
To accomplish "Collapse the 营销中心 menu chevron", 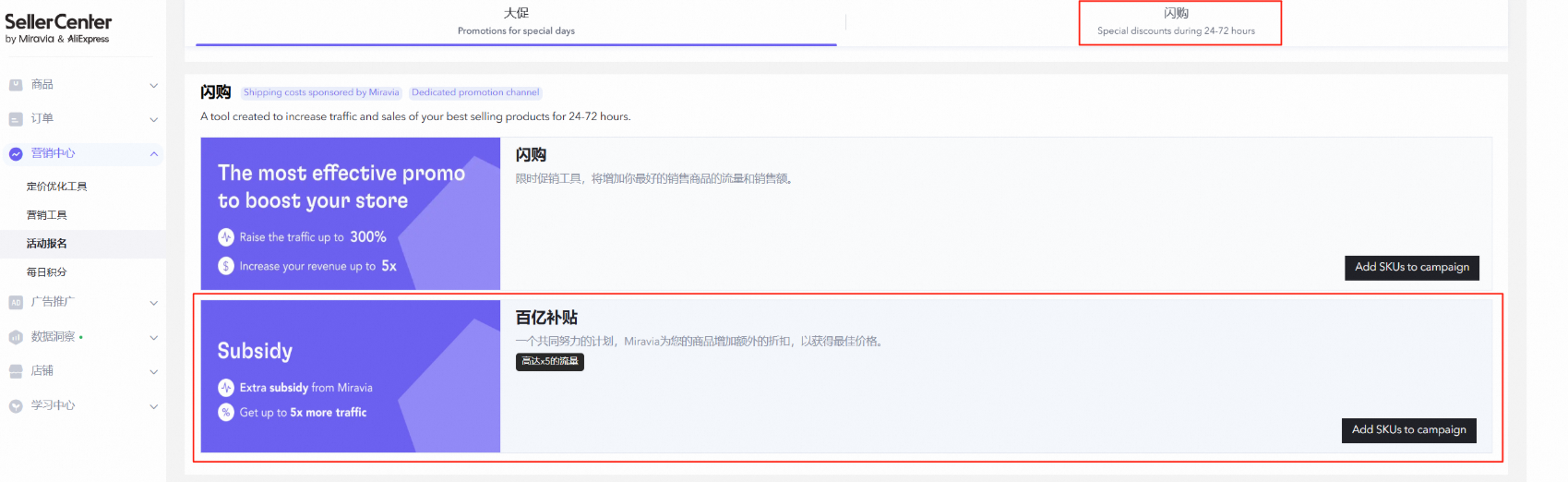I will point(153,154).
